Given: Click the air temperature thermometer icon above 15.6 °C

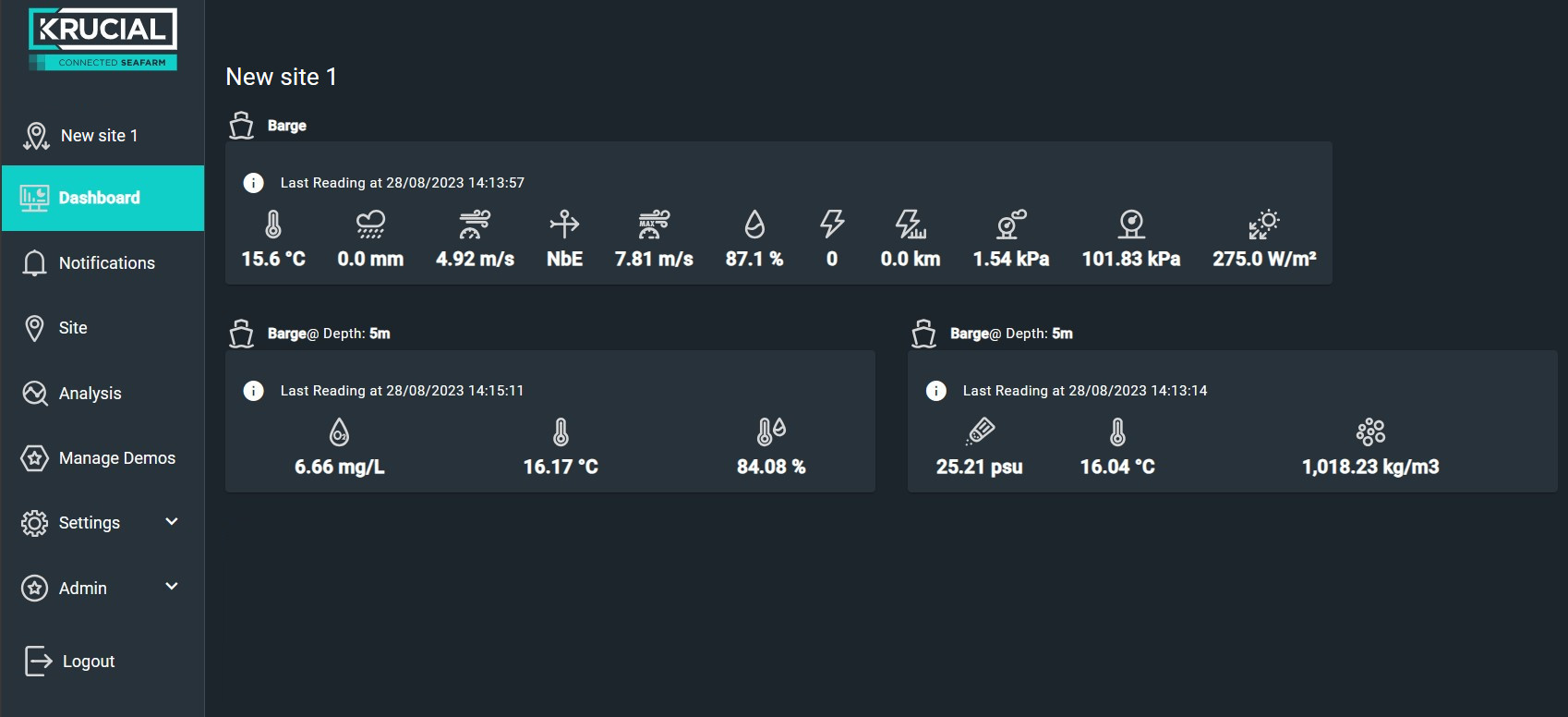Looking at the screenshot, I should click(x=273, y=225).
